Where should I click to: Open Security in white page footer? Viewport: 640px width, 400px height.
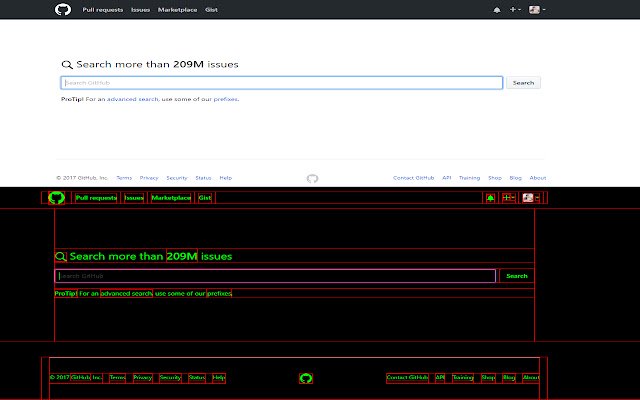177,178
